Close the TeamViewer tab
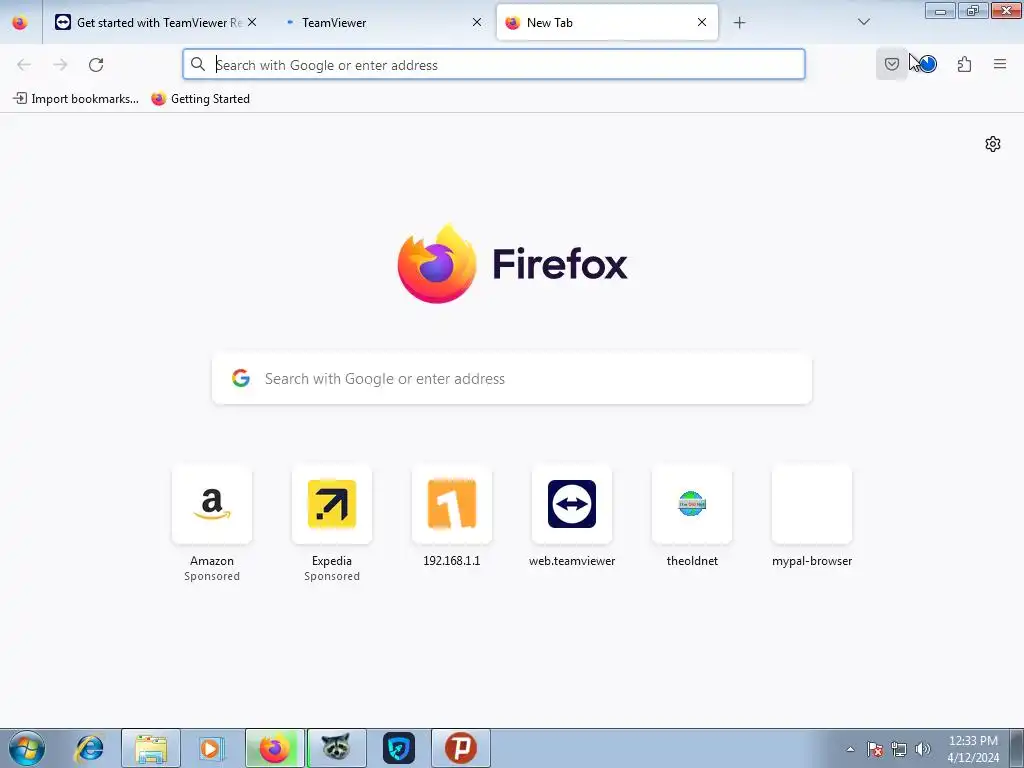This screenshot has width=1024, height=768. pyautogui.click(x=477, y=22)
